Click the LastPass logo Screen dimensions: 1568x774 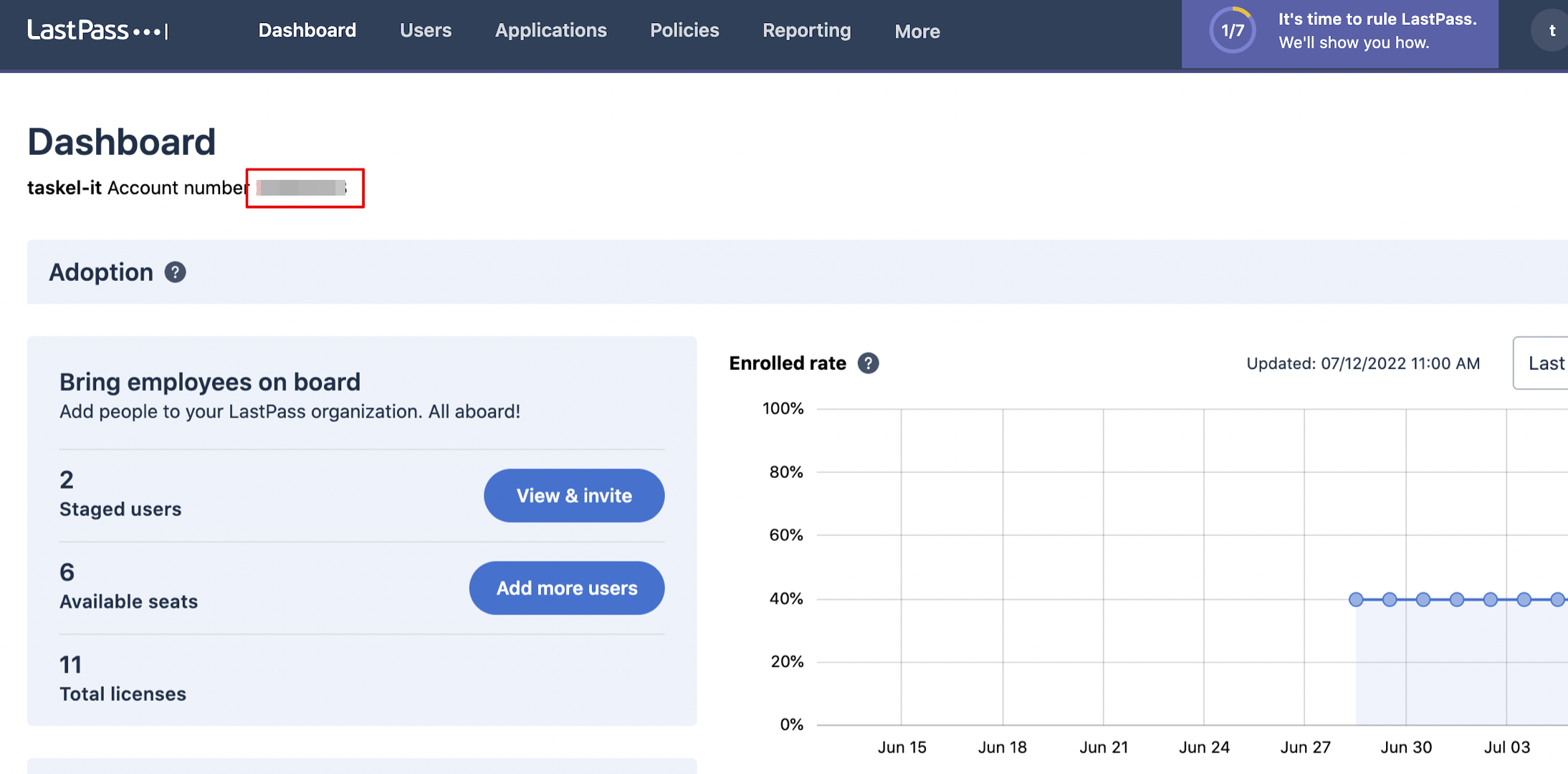pyautogui.click(x=97, y=30)
